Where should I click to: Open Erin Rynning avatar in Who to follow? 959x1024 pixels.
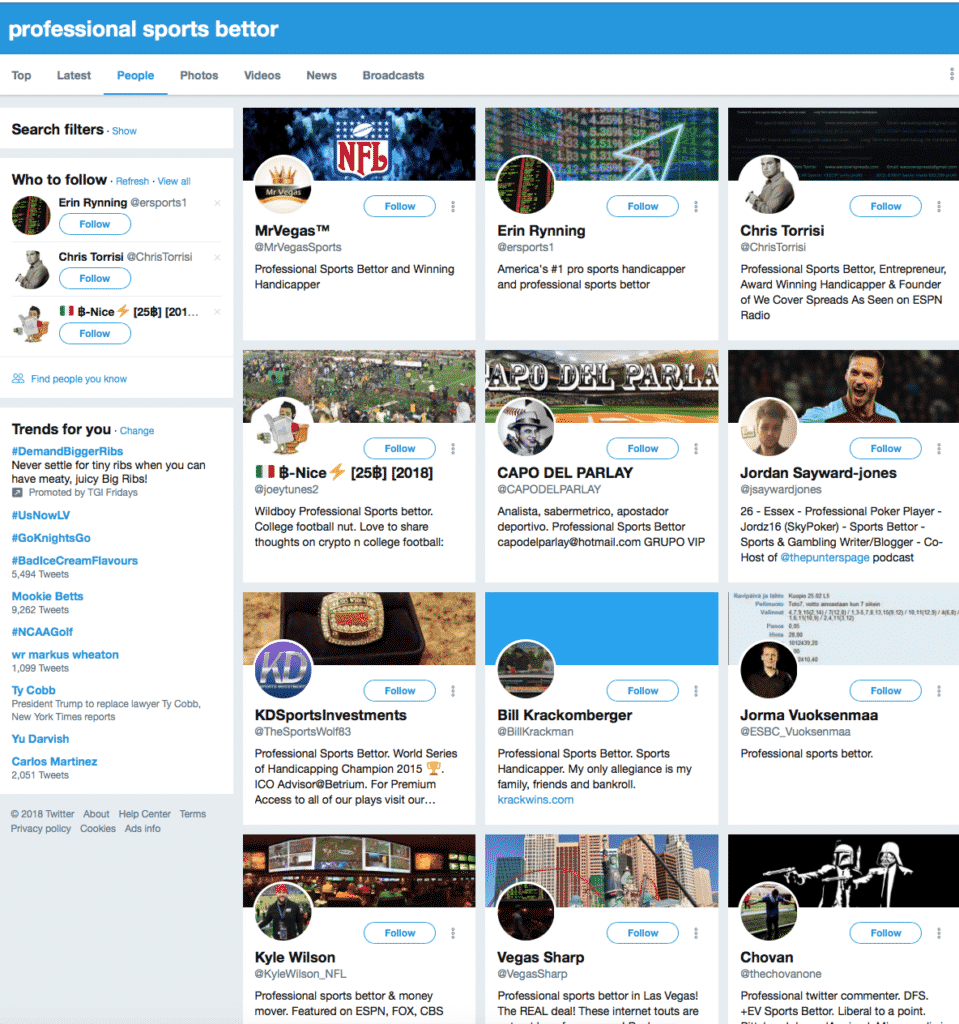tap(31, 215)
